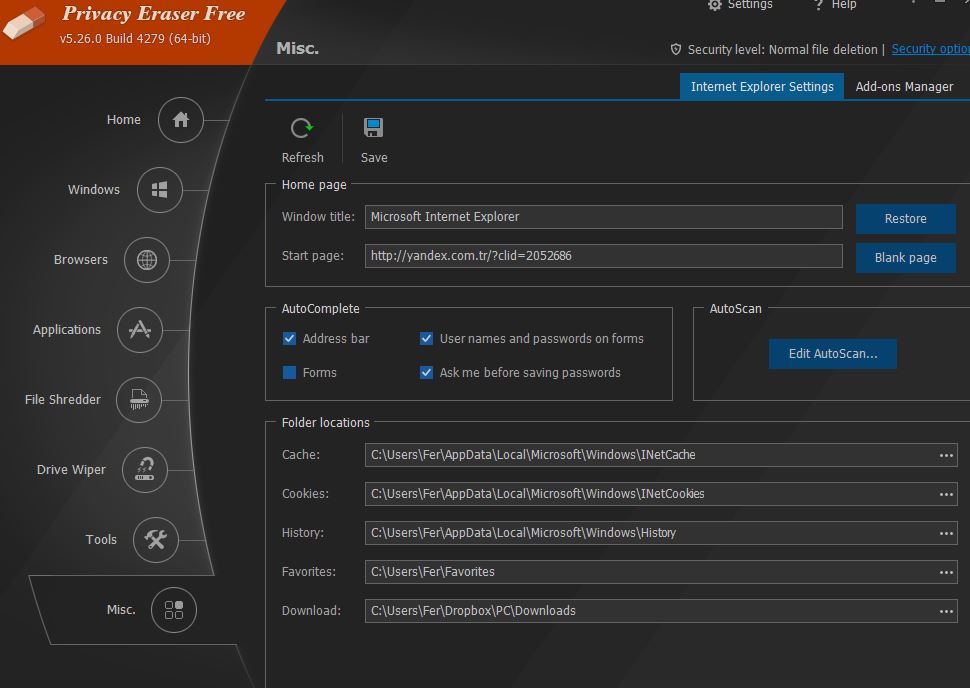
Task: Select the Windows logo sidebar icon
Action: pos(160,190)
